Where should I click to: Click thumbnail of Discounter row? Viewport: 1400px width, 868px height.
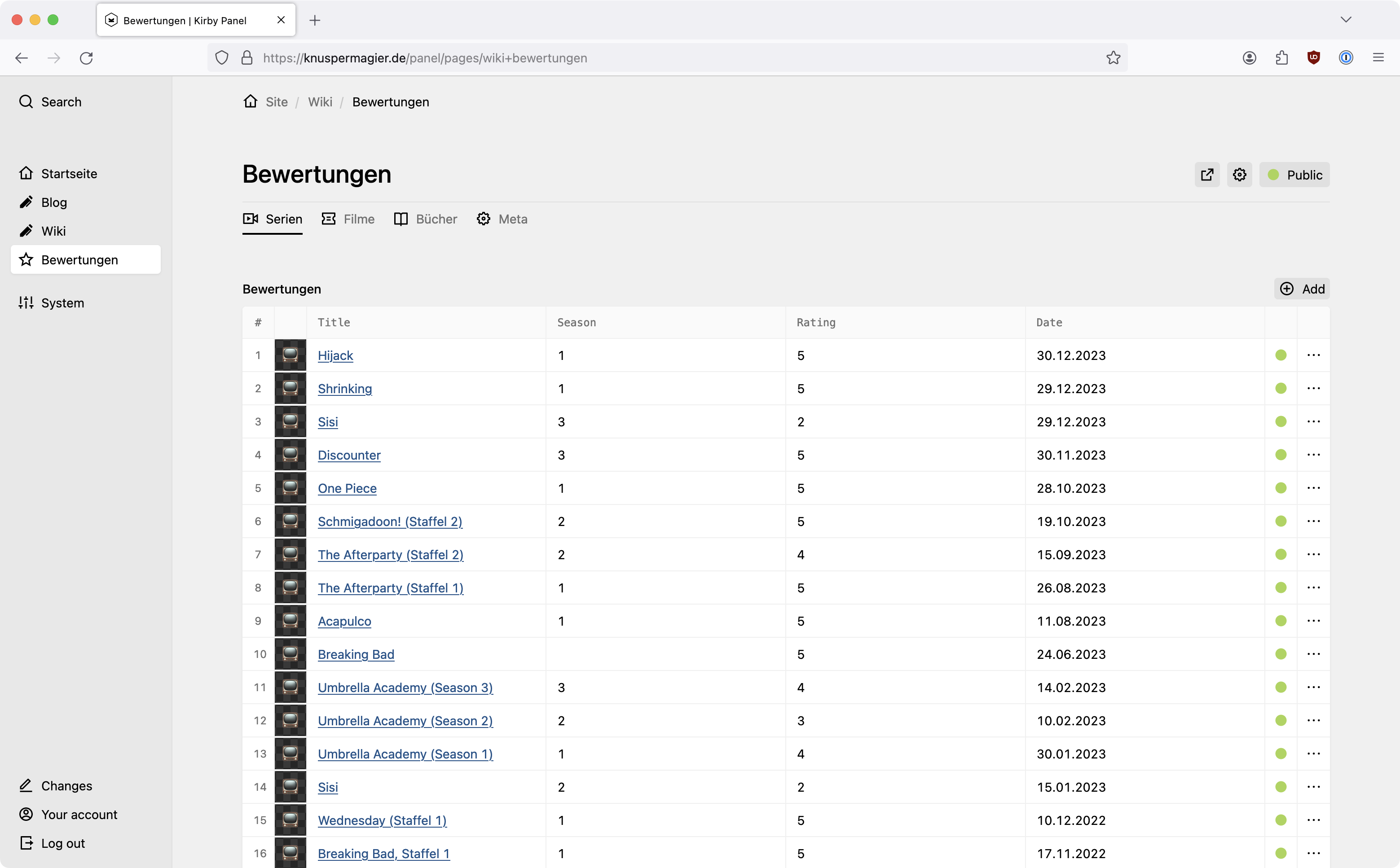coord(290,455)
